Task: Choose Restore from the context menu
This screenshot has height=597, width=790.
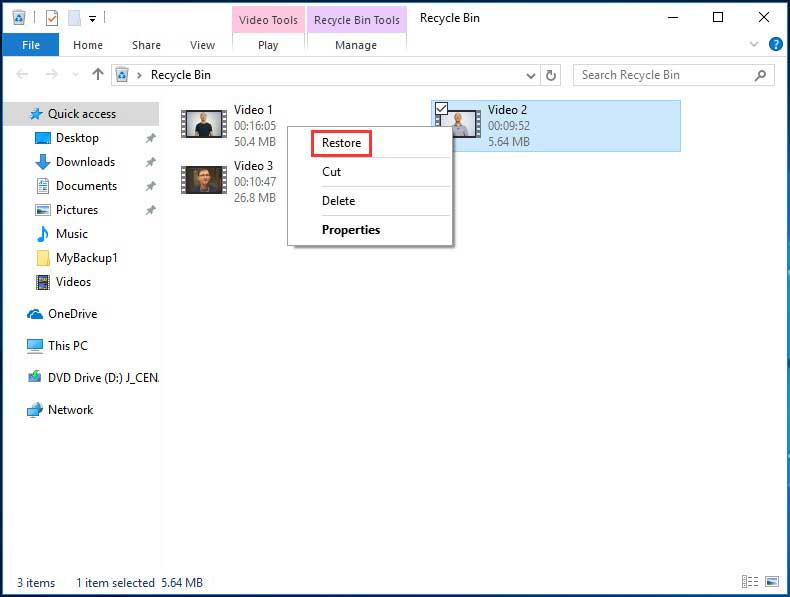Action: [341, 143]
